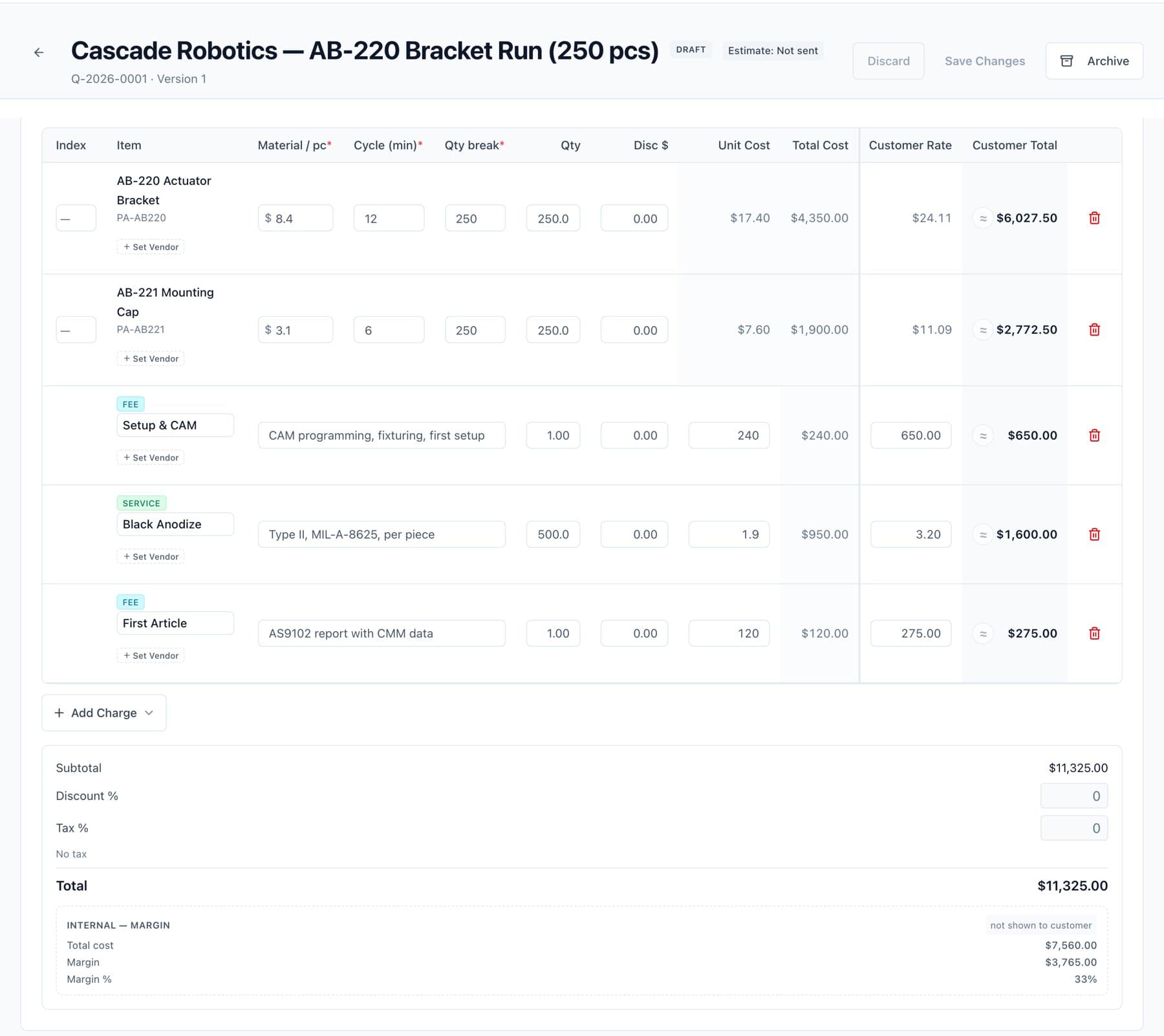Screen dimensions: 1164x1036
Task: Click the Tax % field
Action: tap(1074, 828)
